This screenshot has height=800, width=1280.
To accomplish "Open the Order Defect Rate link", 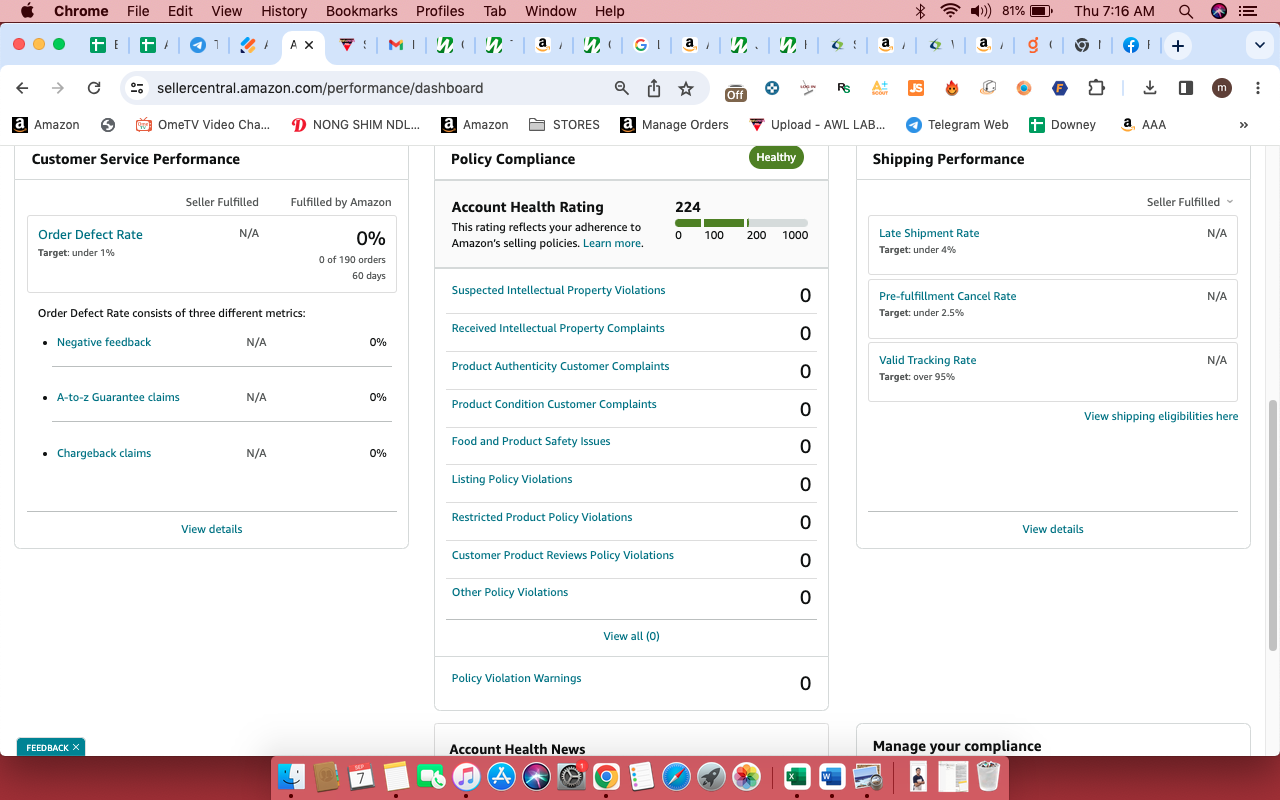I will 90,234.
